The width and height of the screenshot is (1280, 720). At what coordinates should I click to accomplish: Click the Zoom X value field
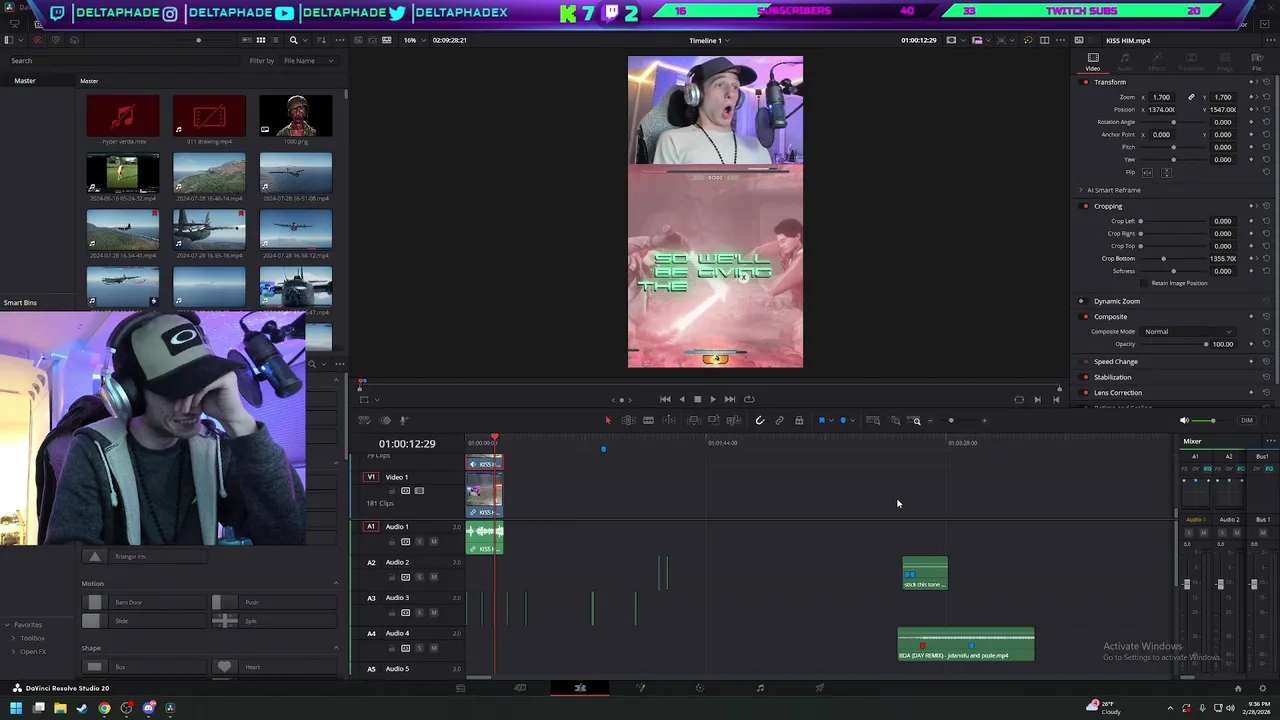tap(1162, 97)
